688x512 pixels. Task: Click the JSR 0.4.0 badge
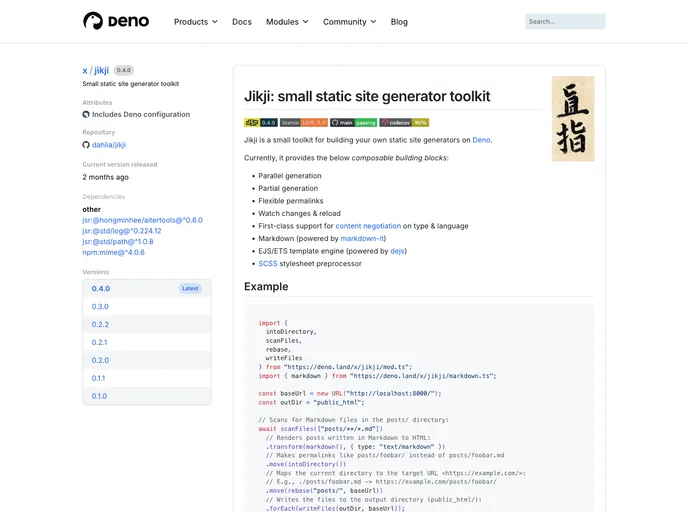point(261,123)
